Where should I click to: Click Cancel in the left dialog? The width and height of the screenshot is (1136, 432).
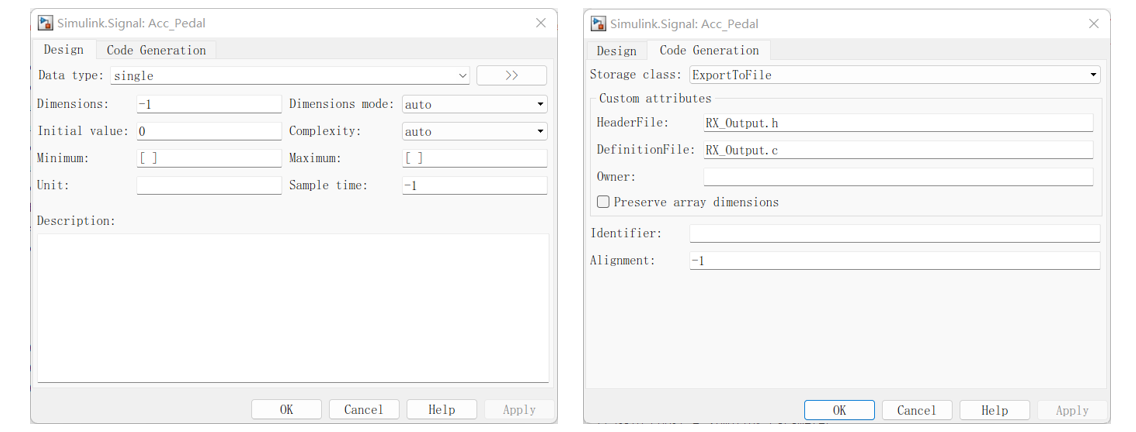coord(363,409)
